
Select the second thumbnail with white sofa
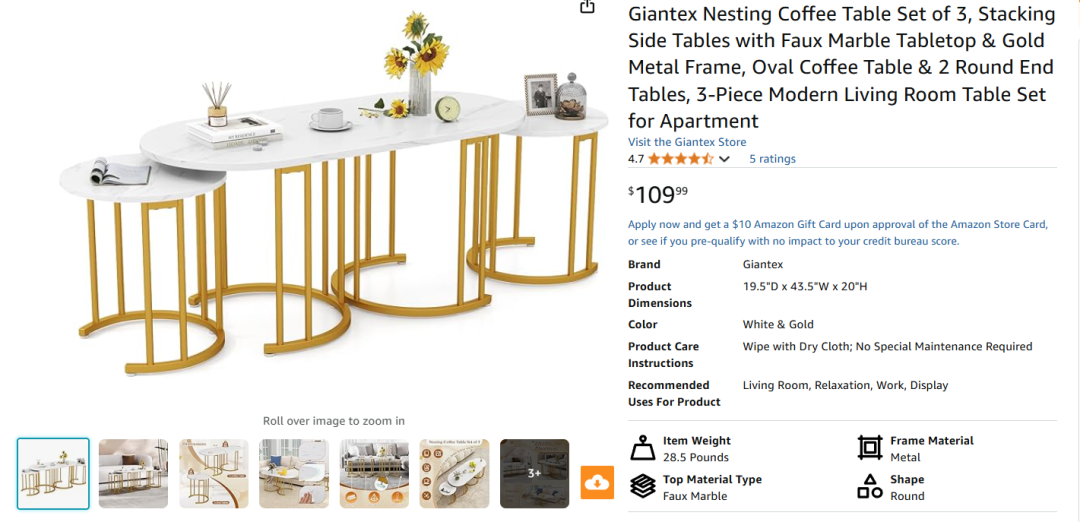pyautogui.click(x=133, y=474)
